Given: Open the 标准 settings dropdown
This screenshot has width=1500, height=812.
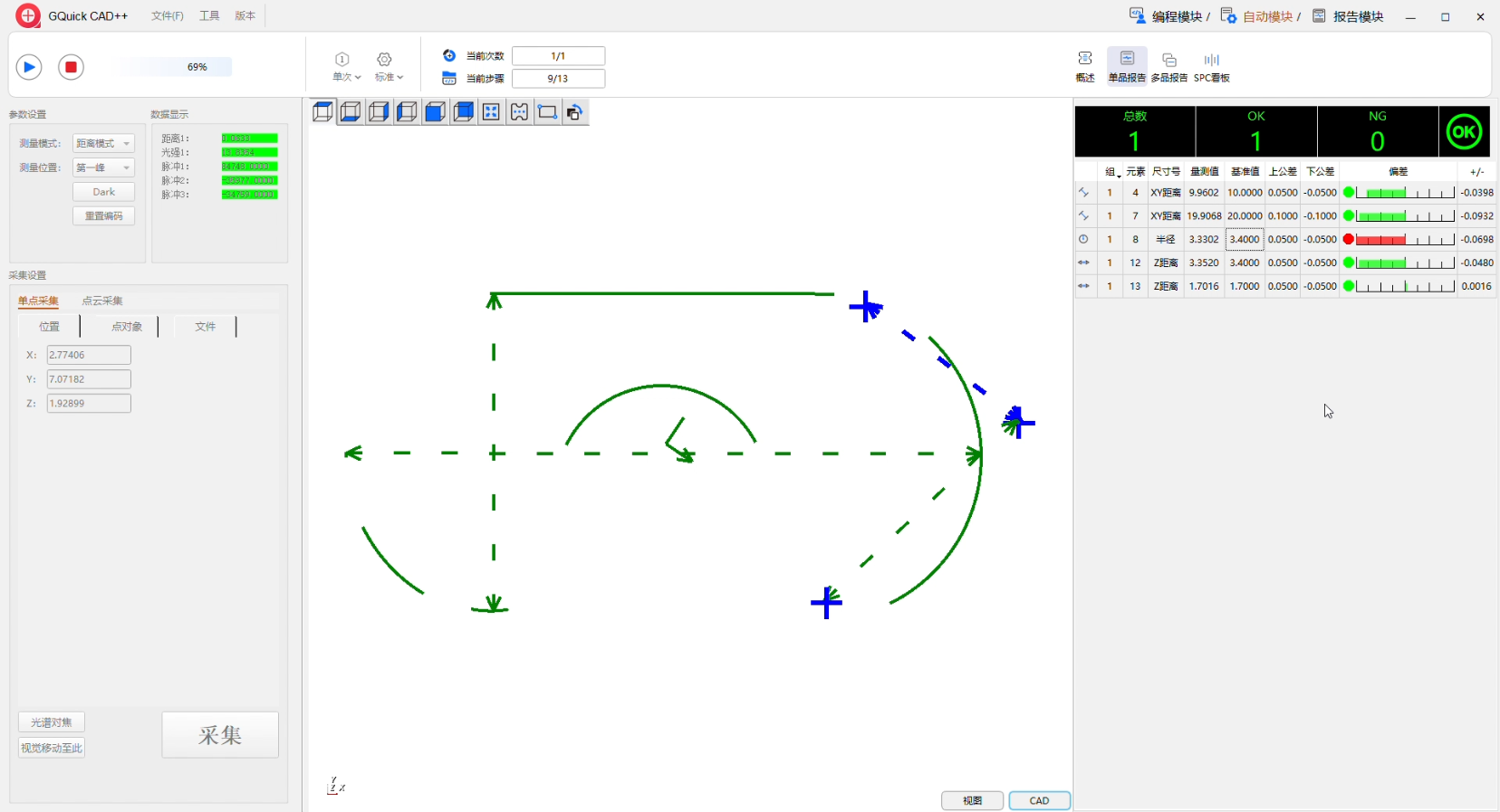Looking at the screenshot, I should (389, 67).
